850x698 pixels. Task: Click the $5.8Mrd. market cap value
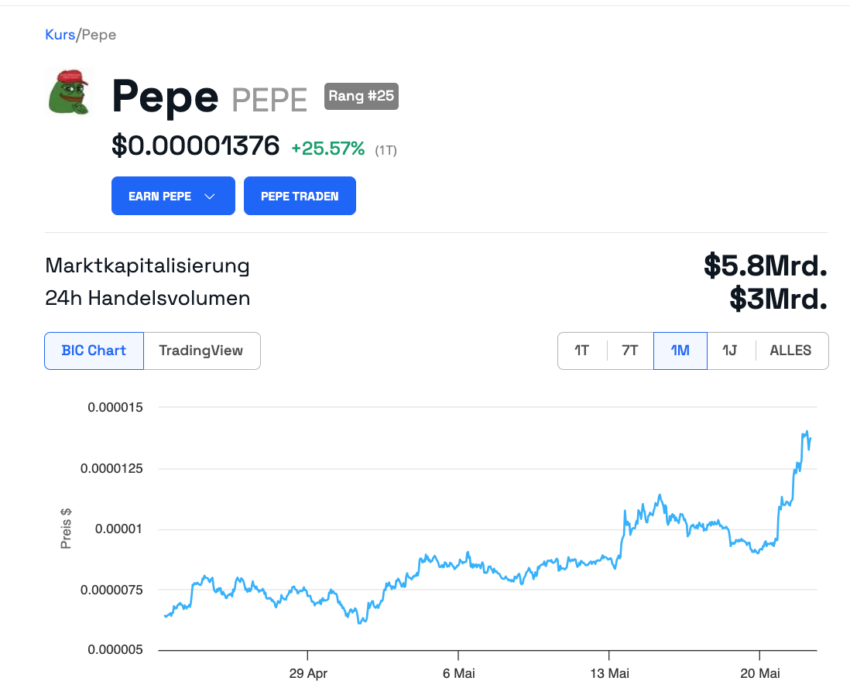click(765, 266)
